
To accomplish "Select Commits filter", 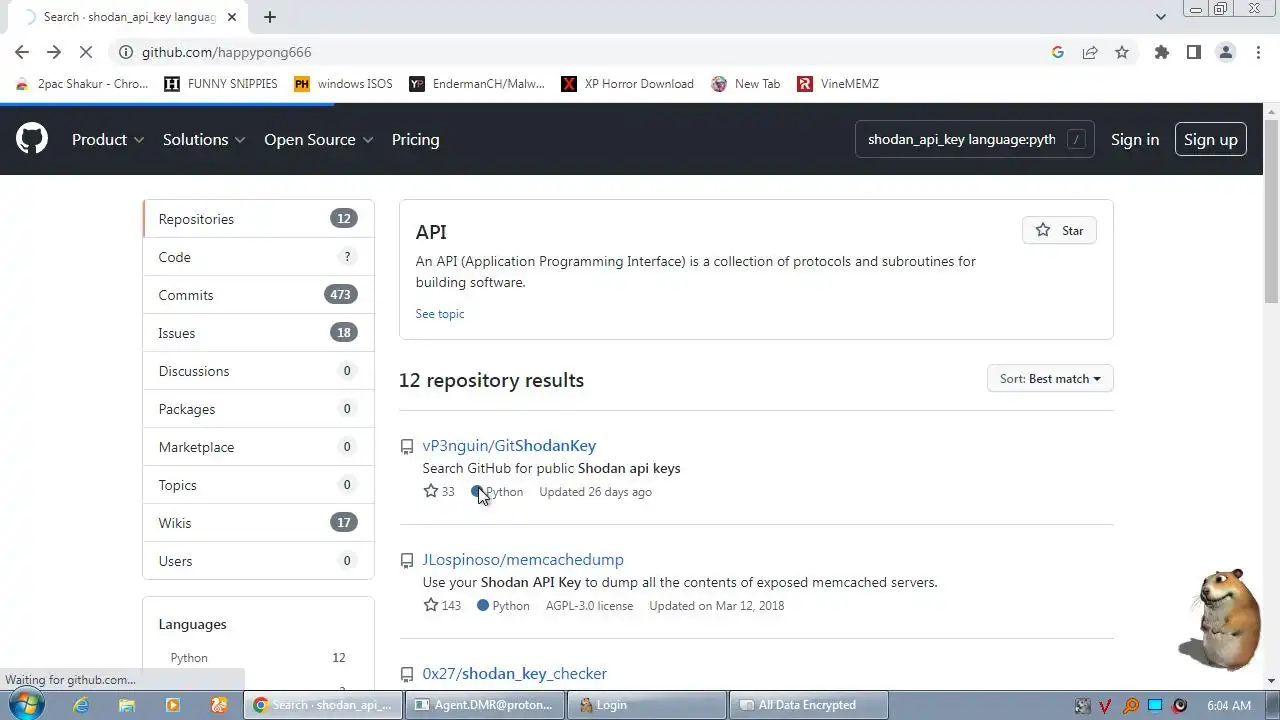I will 258,295.
